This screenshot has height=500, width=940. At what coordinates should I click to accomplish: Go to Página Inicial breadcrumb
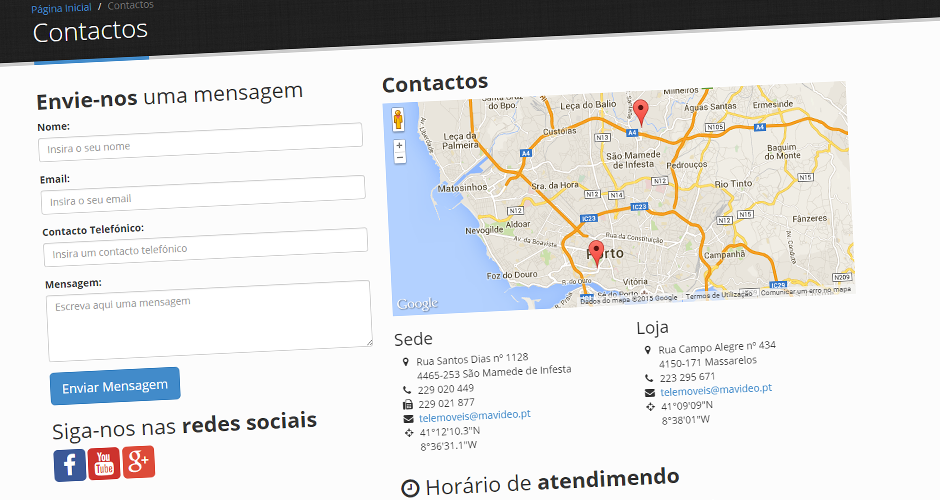(x=61, y=8)
